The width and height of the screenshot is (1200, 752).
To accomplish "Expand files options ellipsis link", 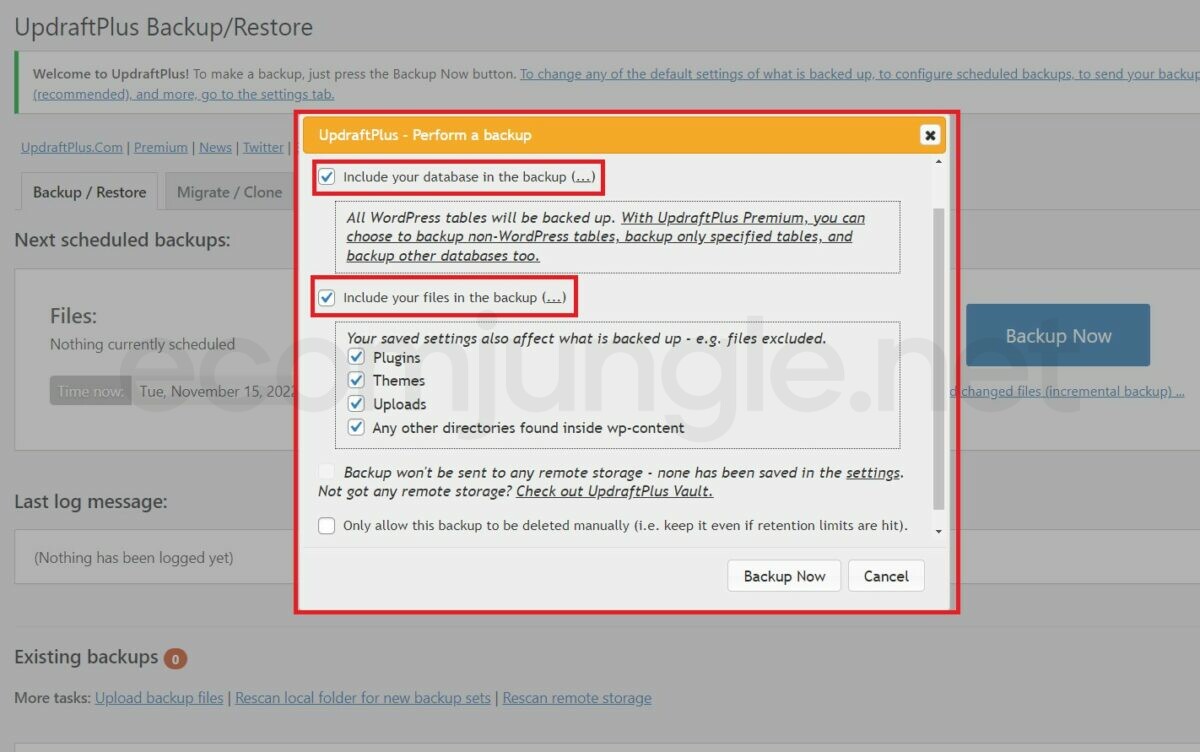I will [x=554, y=297].
